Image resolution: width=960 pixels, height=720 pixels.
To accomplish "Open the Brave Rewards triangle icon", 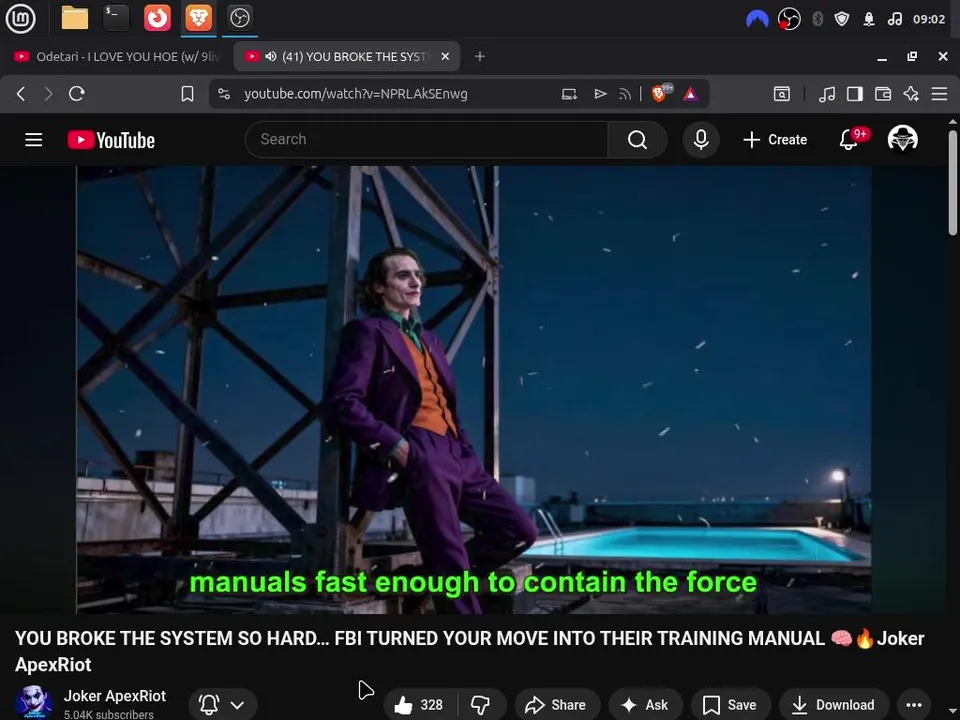I will tap(691, 94).
